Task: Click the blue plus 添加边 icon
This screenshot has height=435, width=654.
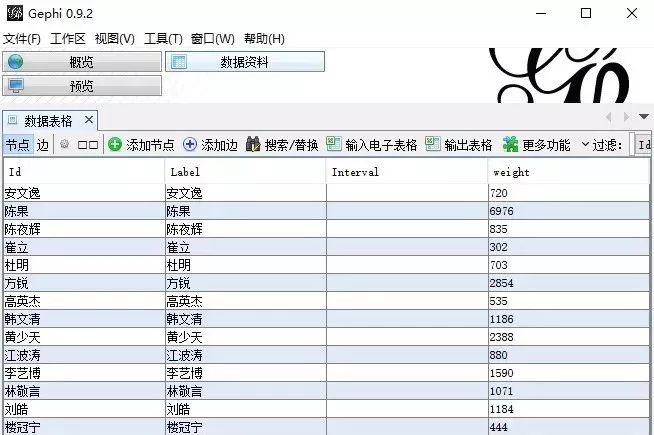Action: tap(190, 145)
